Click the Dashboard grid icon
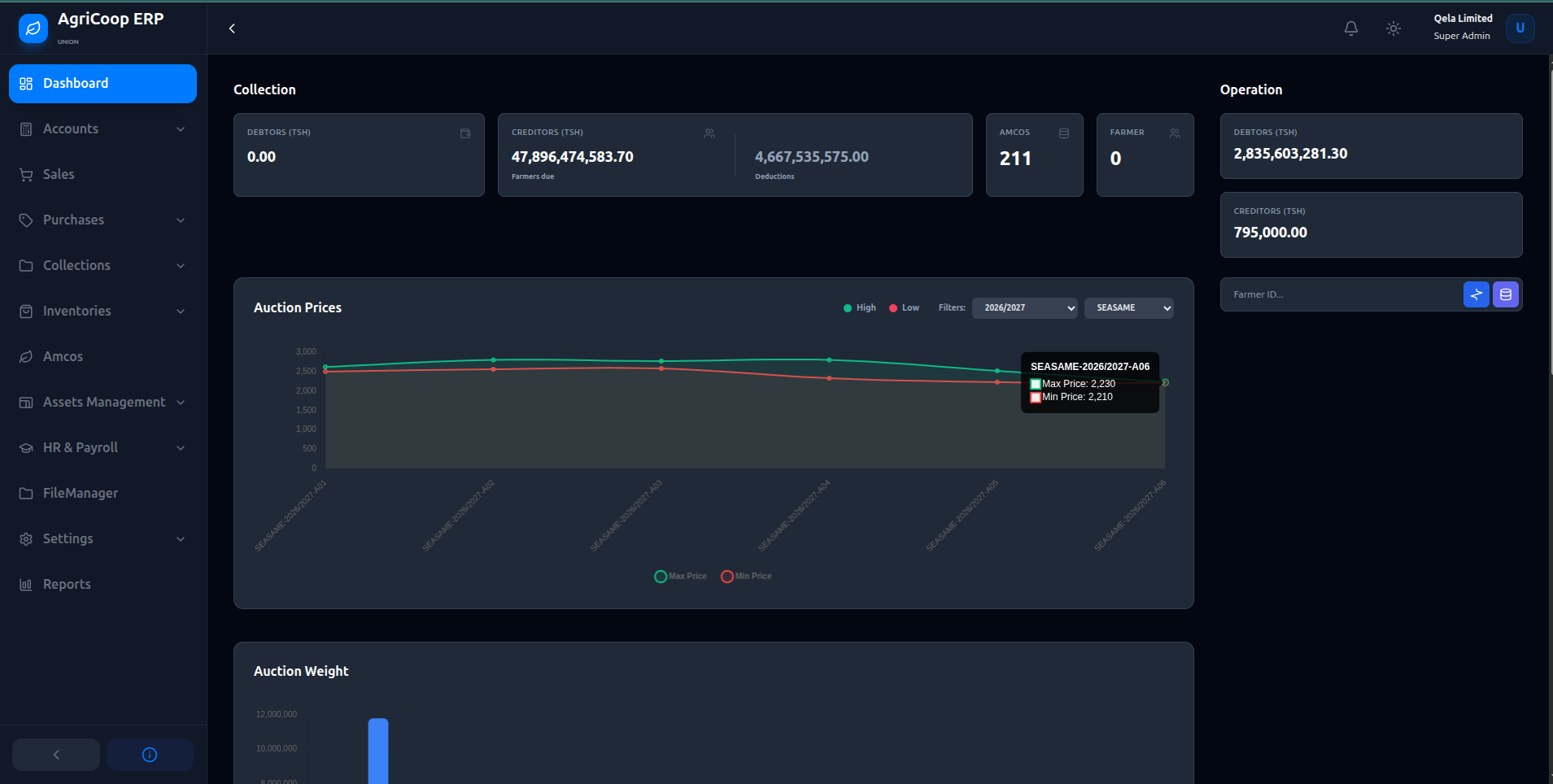This screenshot has width=1553, height=784. click(x=26, y=84)
